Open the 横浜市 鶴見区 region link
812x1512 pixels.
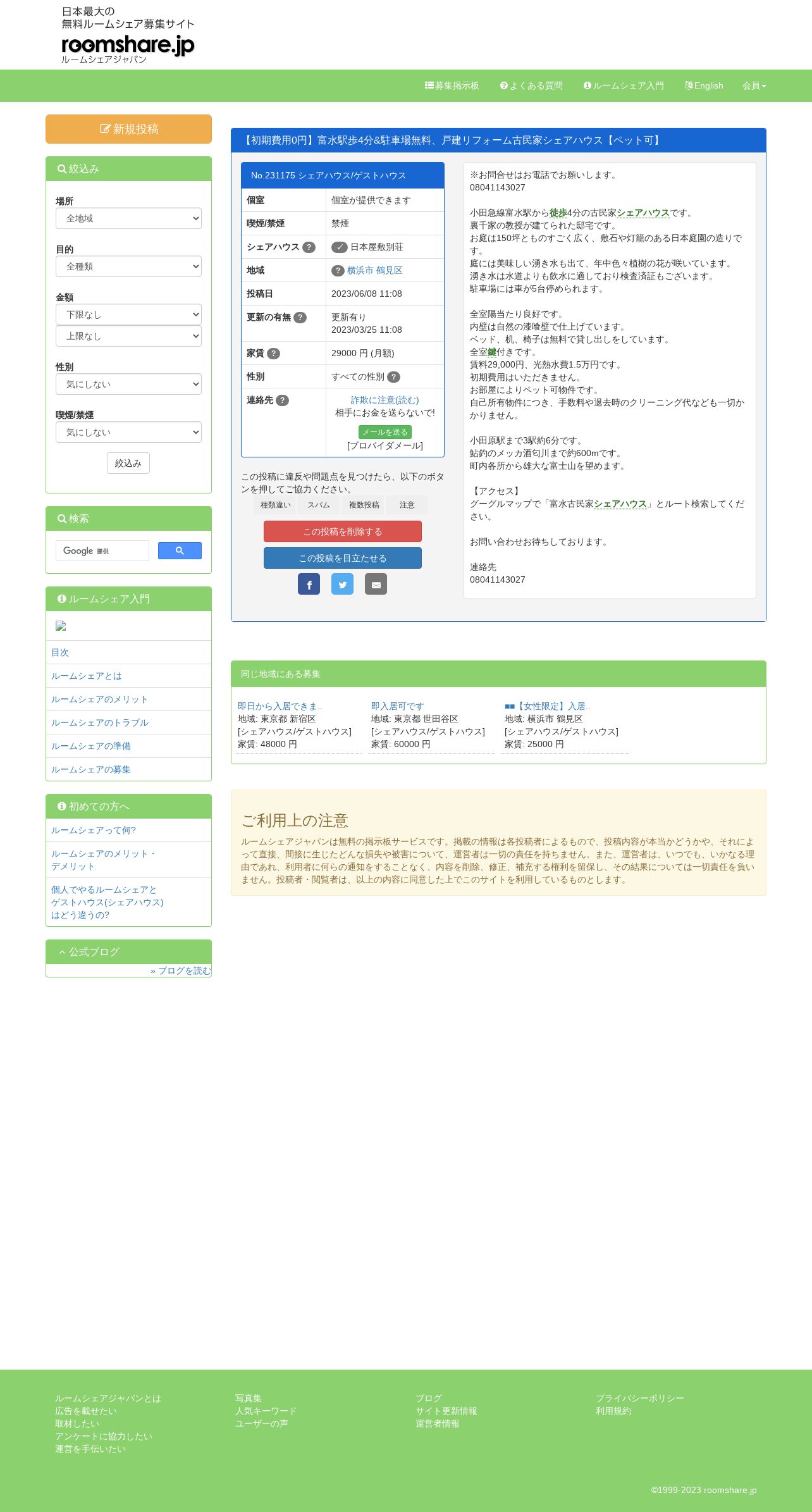click(375, 270)
